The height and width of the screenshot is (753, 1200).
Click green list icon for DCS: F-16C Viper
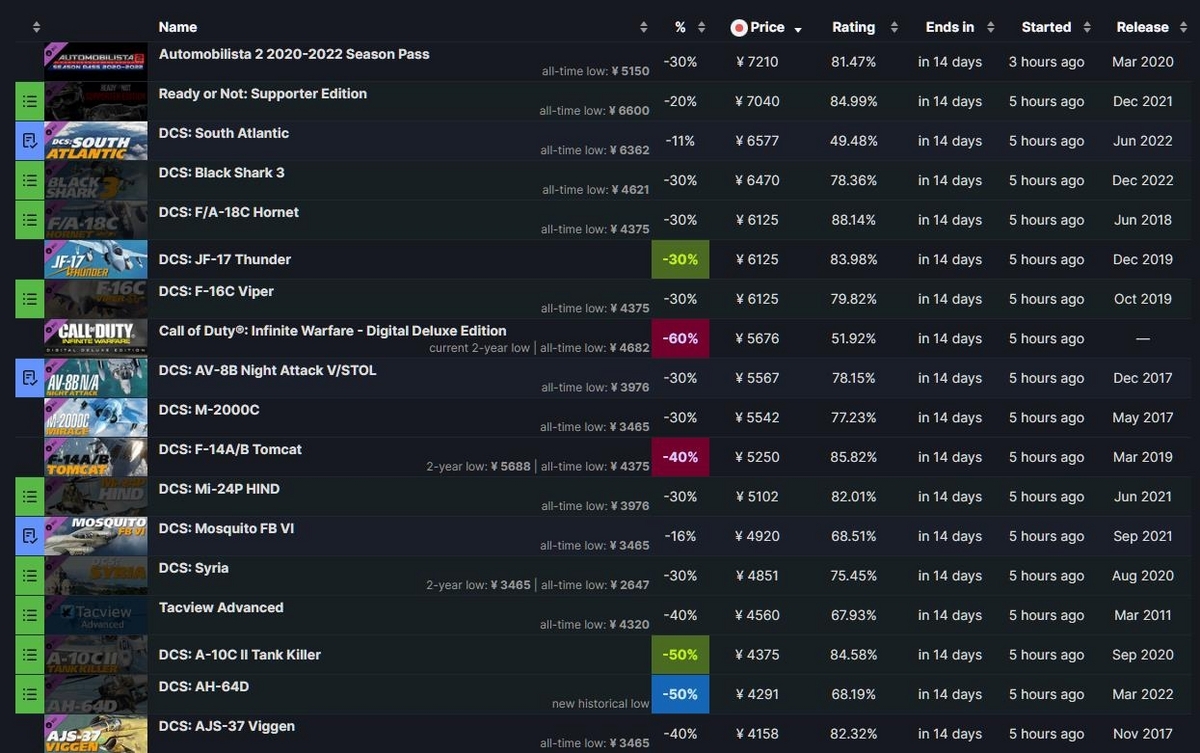coord(30,299)
